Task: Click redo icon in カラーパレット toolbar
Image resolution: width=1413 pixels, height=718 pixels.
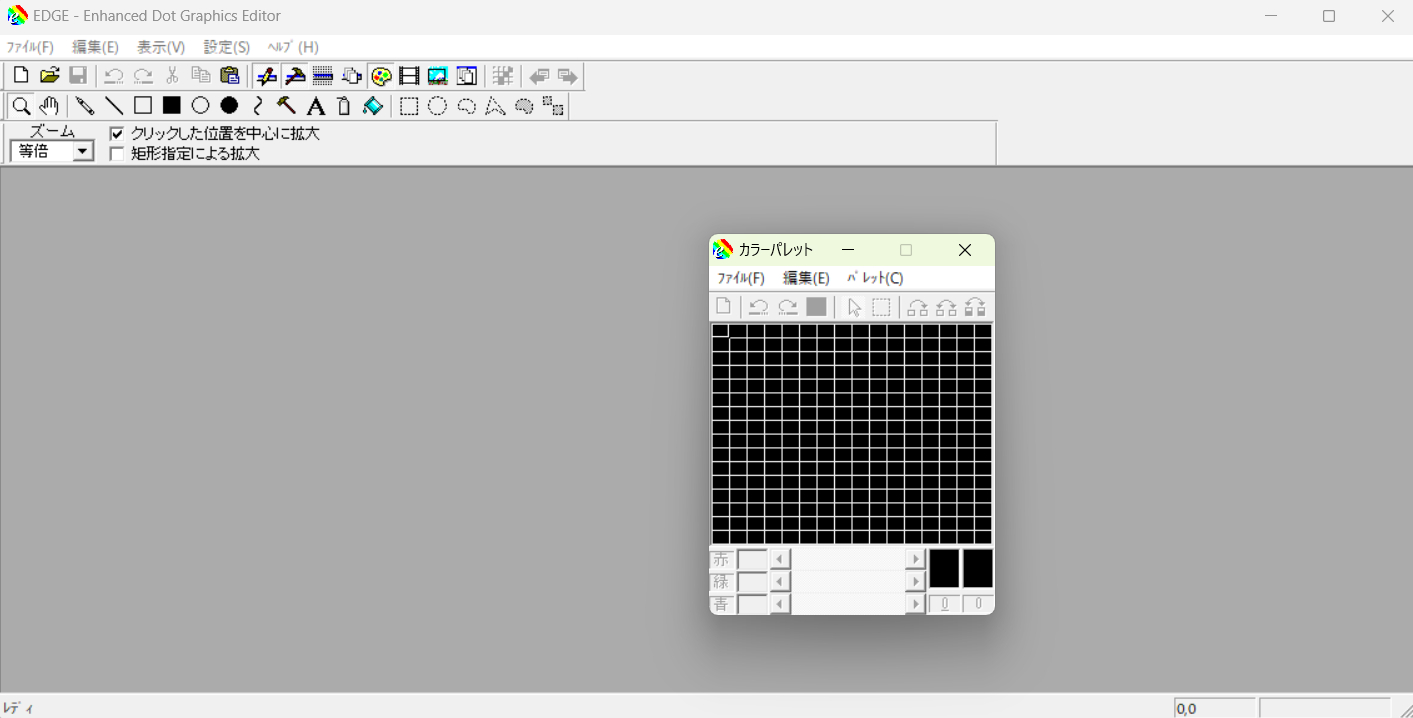Action: [x=788, y=307]
